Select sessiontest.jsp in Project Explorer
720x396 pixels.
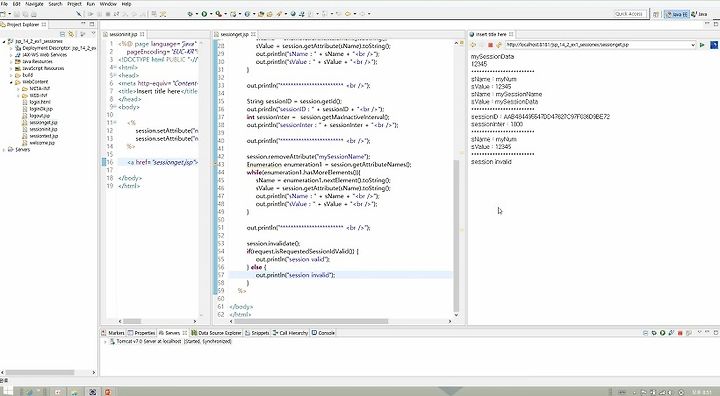click(x=44, y=136)
